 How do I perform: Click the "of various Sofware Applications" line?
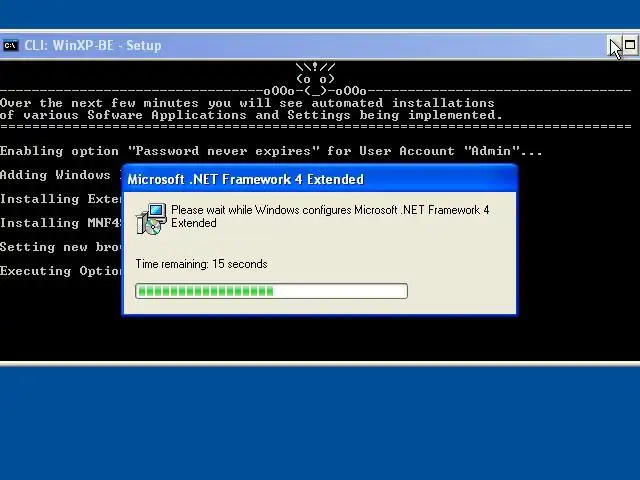click(x=251, y=115)
